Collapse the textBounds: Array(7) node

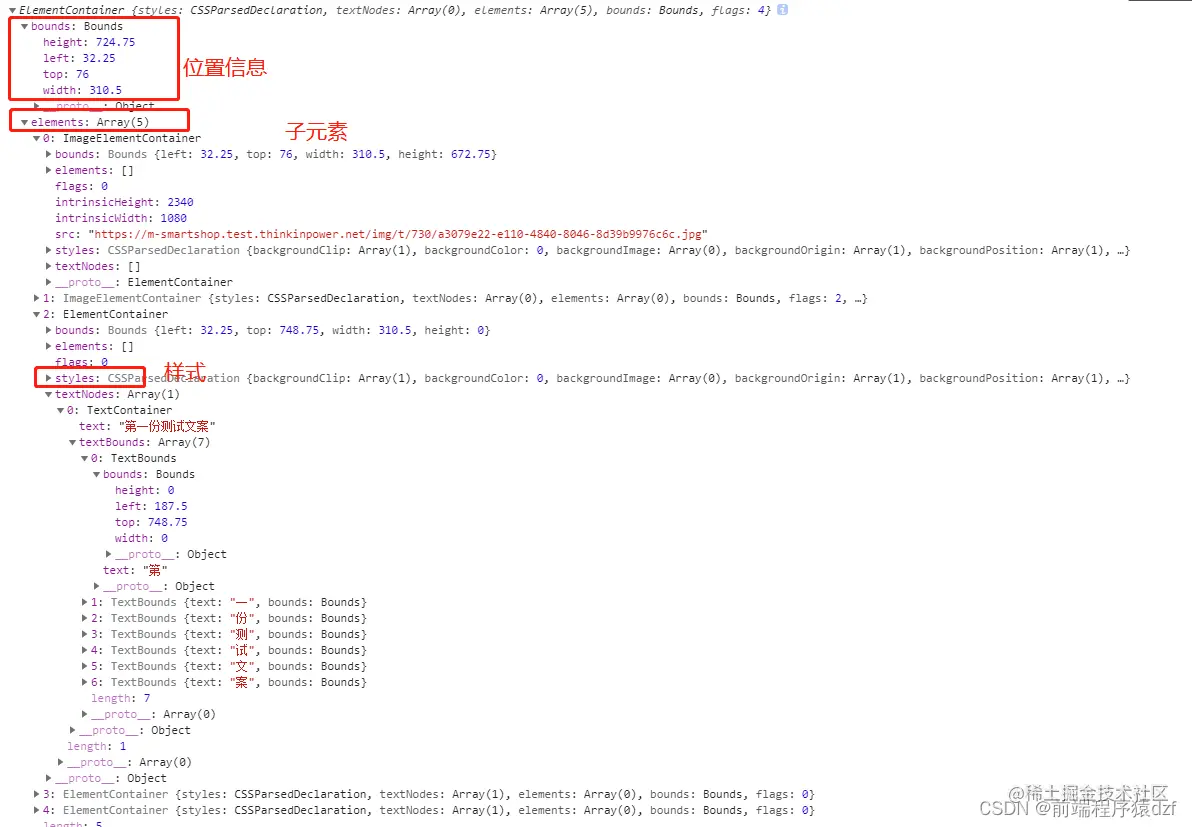(73, 442)
